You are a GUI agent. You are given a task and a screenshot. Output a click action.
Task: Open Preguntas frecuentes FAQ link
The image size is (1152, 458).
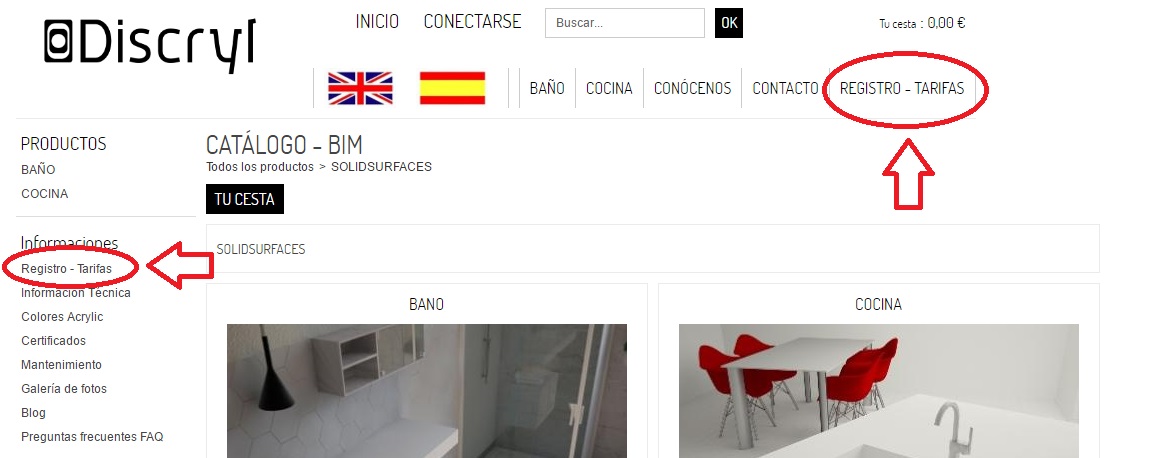[x=93, y=437]
